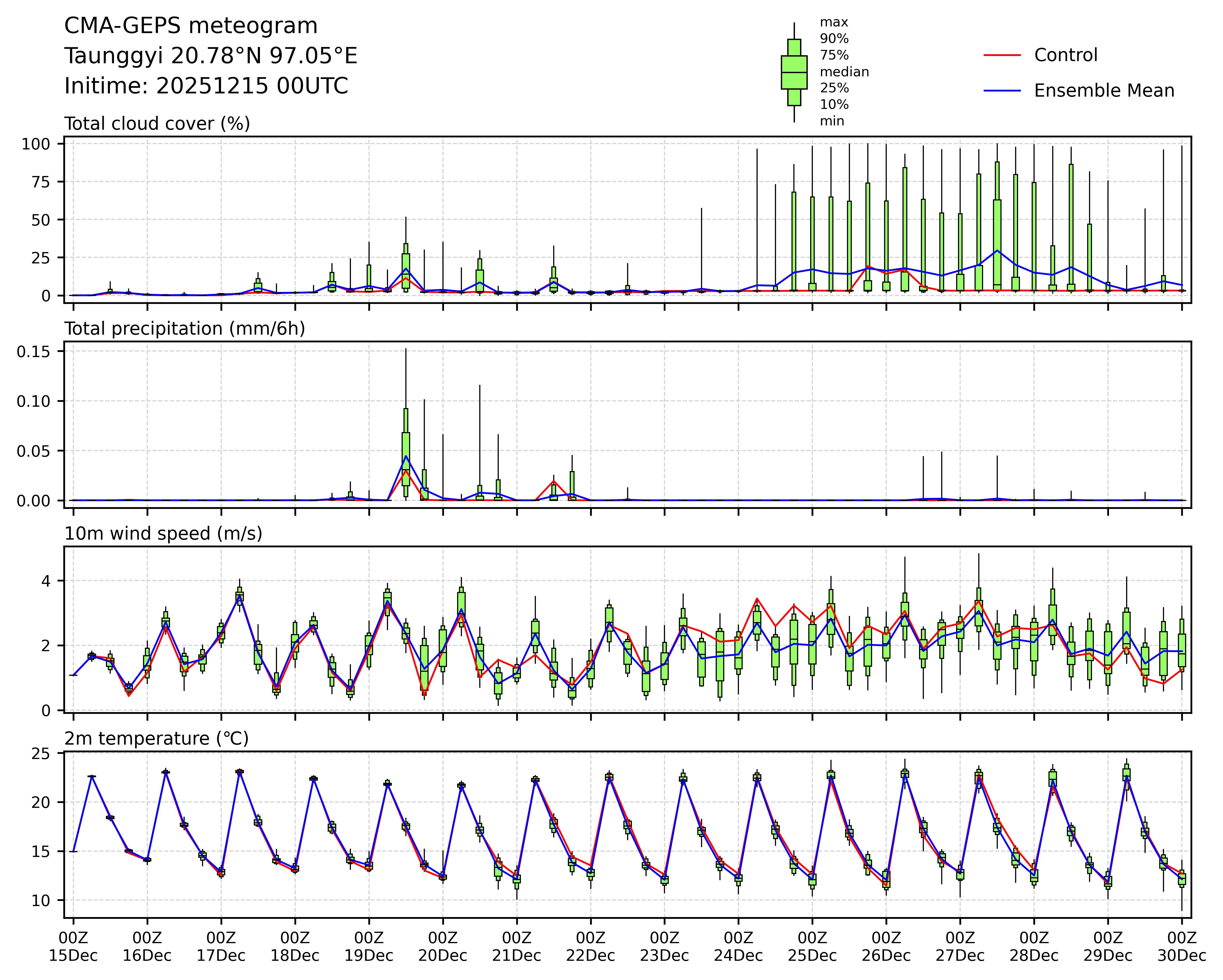
Task: Click the median label in legend
Action: [x=844, y=72]
